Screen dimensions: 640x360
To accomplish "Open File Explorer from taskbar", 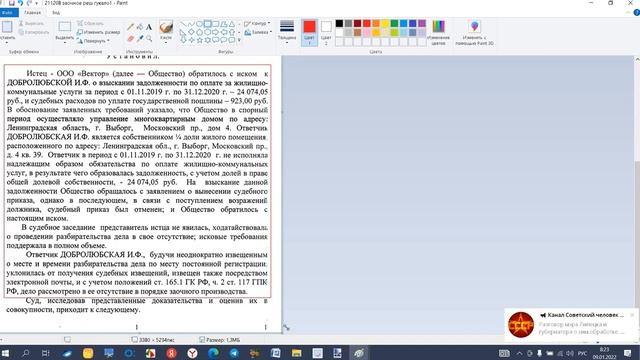I will (x=296, y=353).
